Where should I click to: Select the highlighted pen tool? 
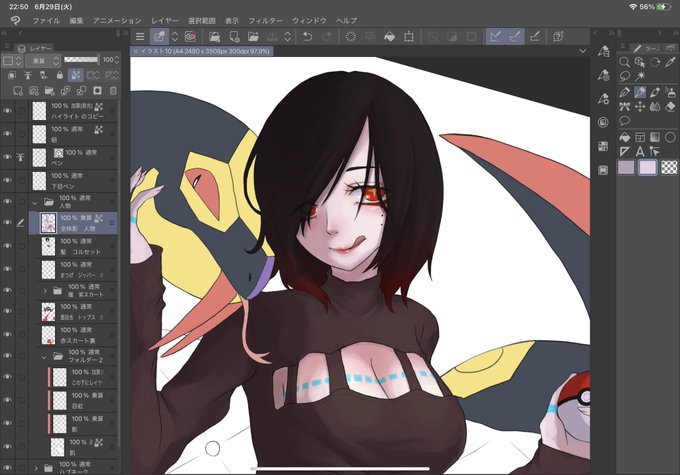pyautogui.click(x=640, y=92)
